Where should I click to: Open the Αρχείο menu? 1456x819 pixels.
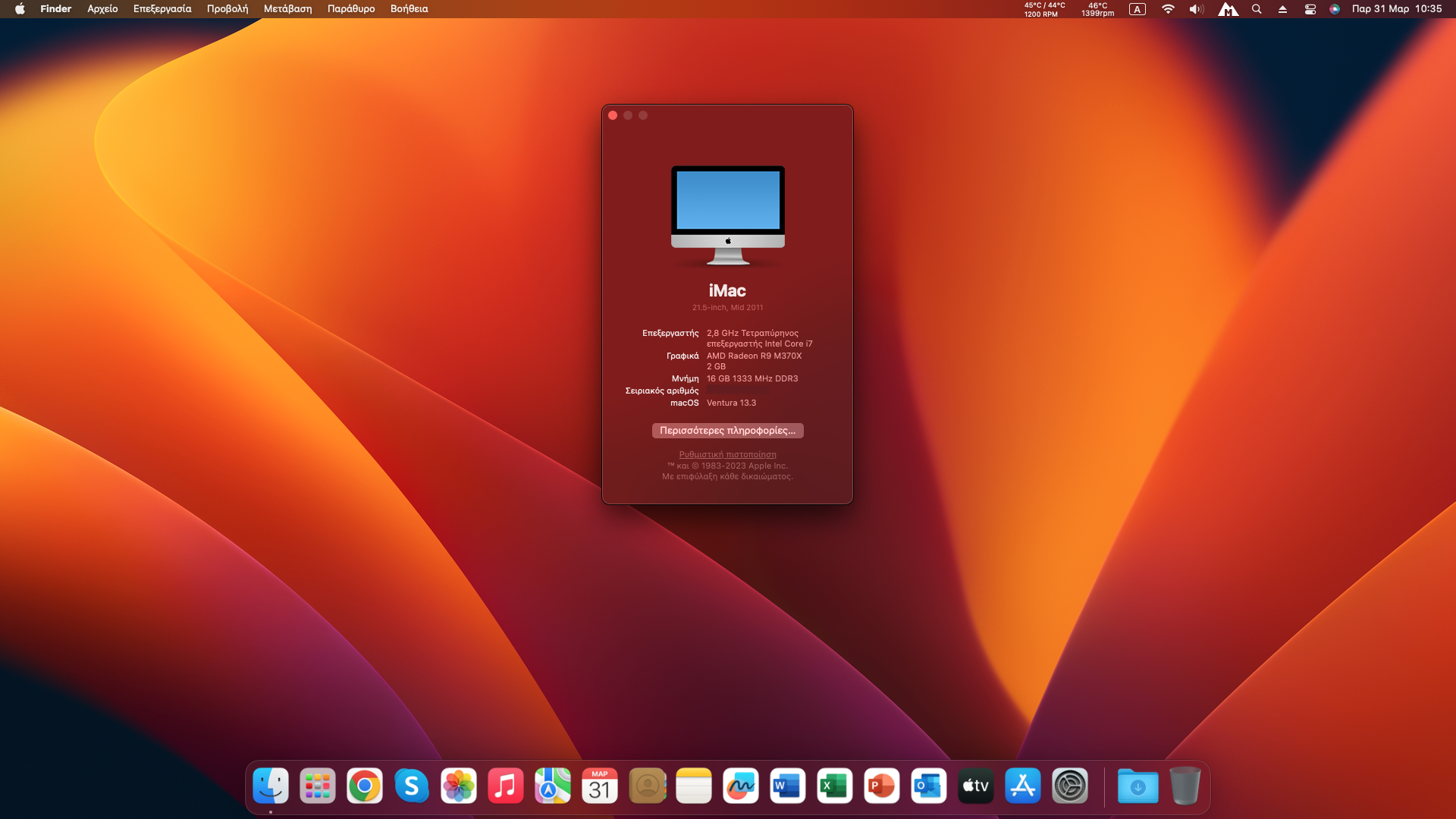click(102, 9)
